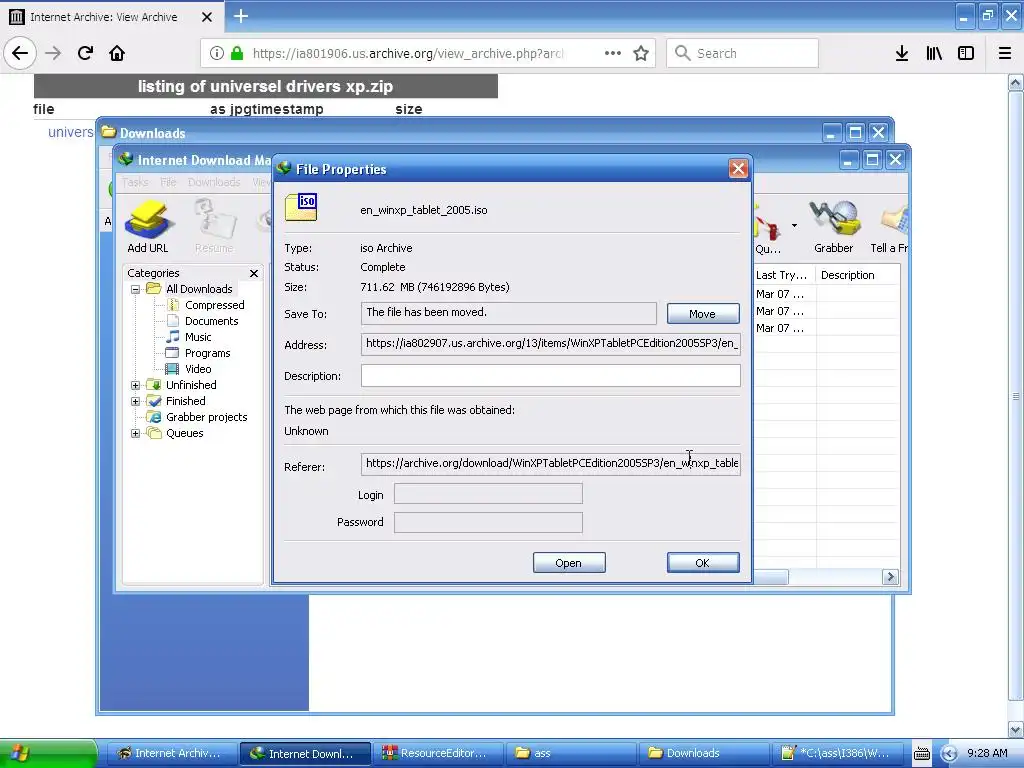Click the browser scrollbar down arrow
Viewport: 1024px width, 768px height.
(1016, 729)
